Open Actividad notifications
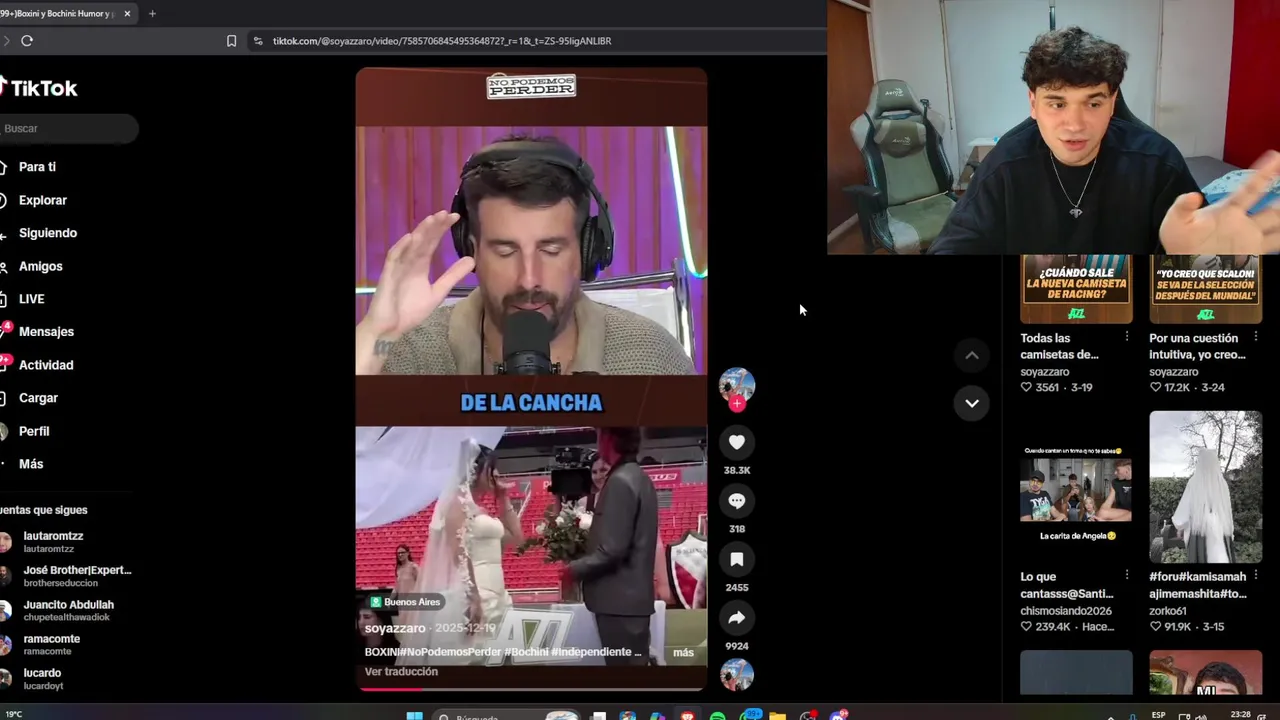The image size is (1280, 720). [46, 365]
